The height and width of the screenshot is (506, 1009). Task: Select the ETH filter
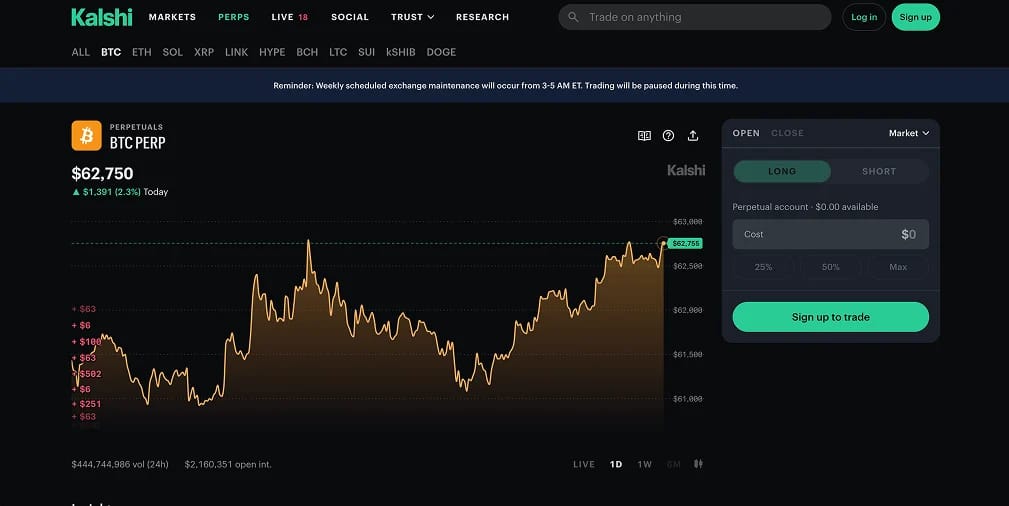tap(142, 52)
